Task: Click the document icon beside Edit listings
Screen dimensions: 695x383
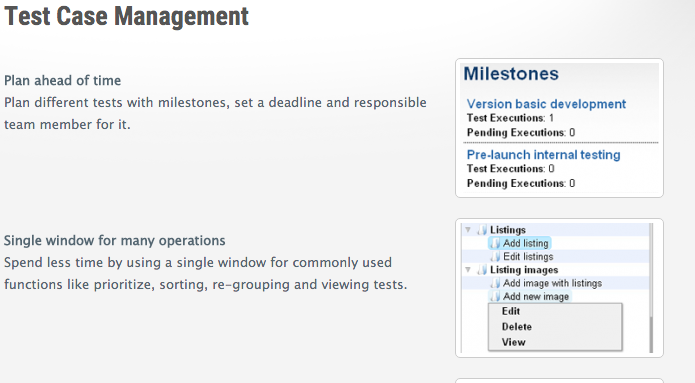Action: pos(495,256)
